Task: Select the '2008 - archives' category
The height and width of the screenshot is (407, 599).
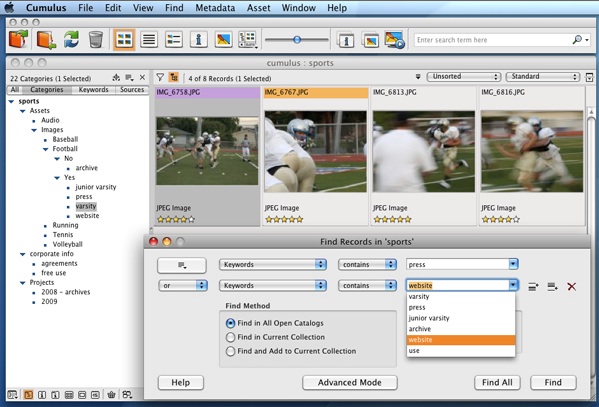Action: coord(66,292)
